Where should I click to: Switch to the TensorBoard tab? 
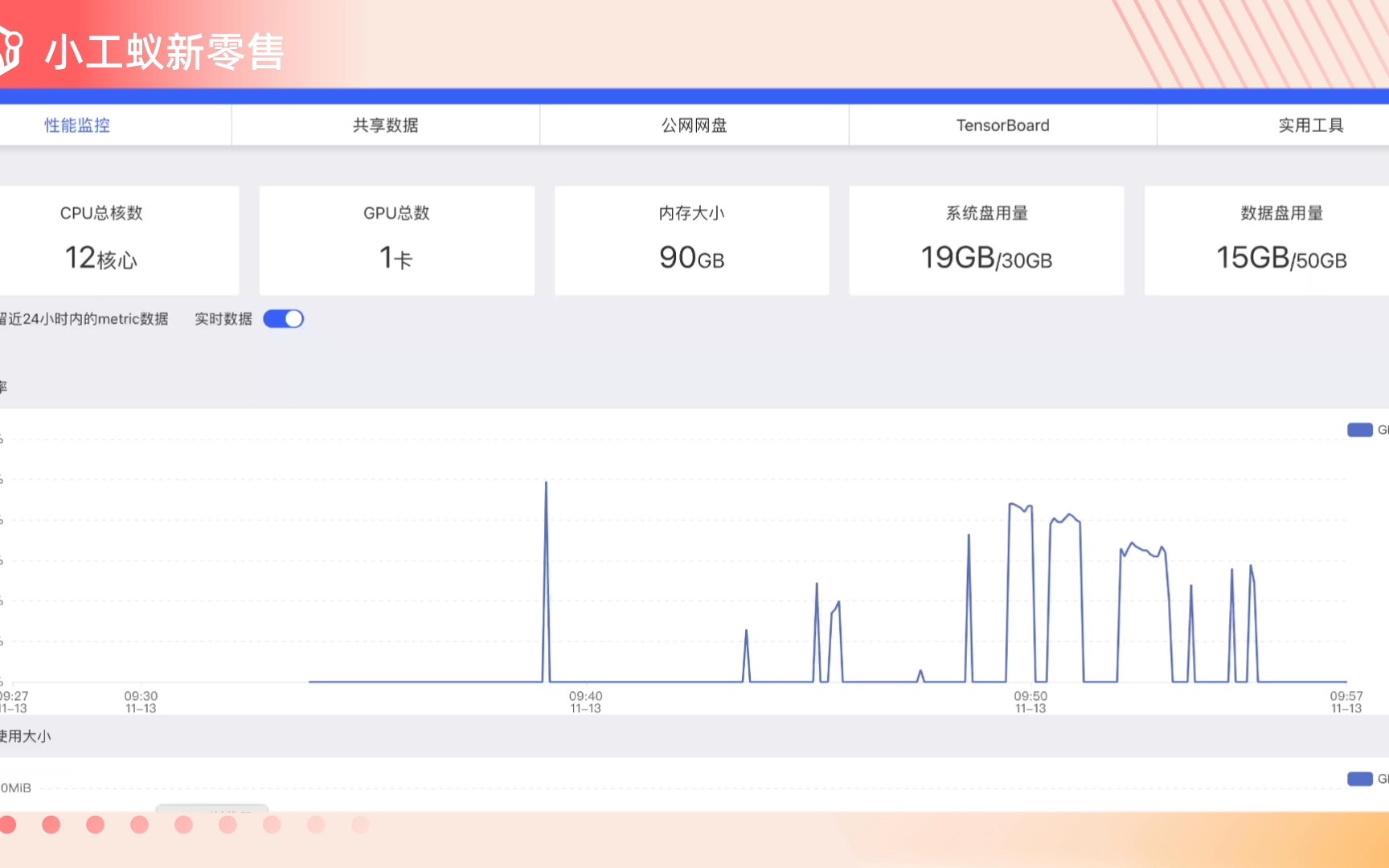click(x=1002, y=125)
